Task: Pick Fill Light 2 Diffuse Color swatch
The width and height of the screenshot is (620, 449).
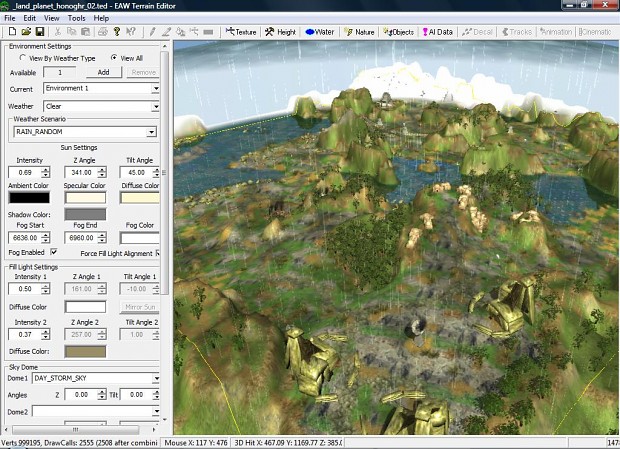Action: (85, 352)
